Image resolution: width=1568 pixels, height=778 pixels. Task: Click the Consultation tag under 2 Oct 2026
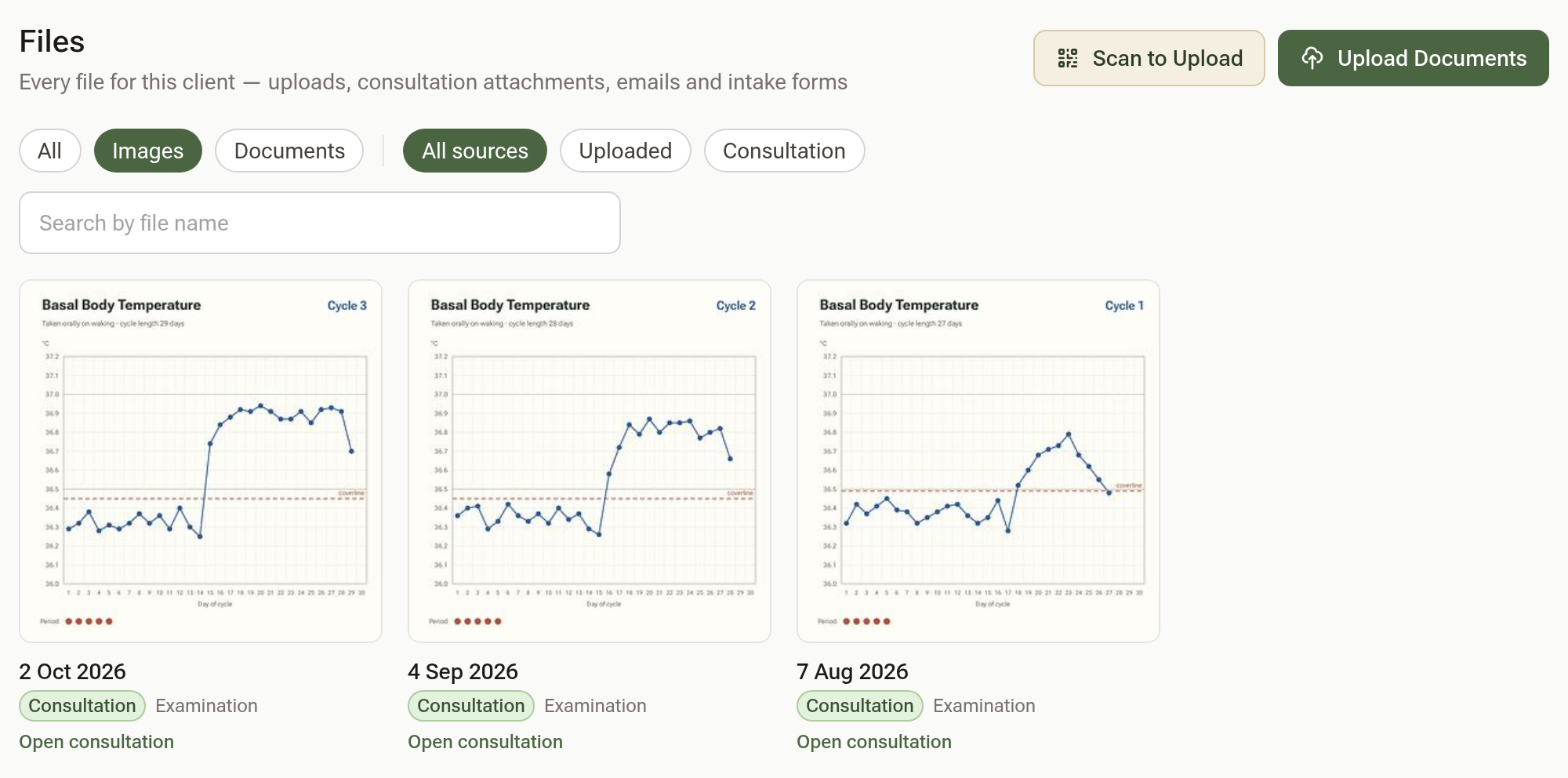pos(82,706)
